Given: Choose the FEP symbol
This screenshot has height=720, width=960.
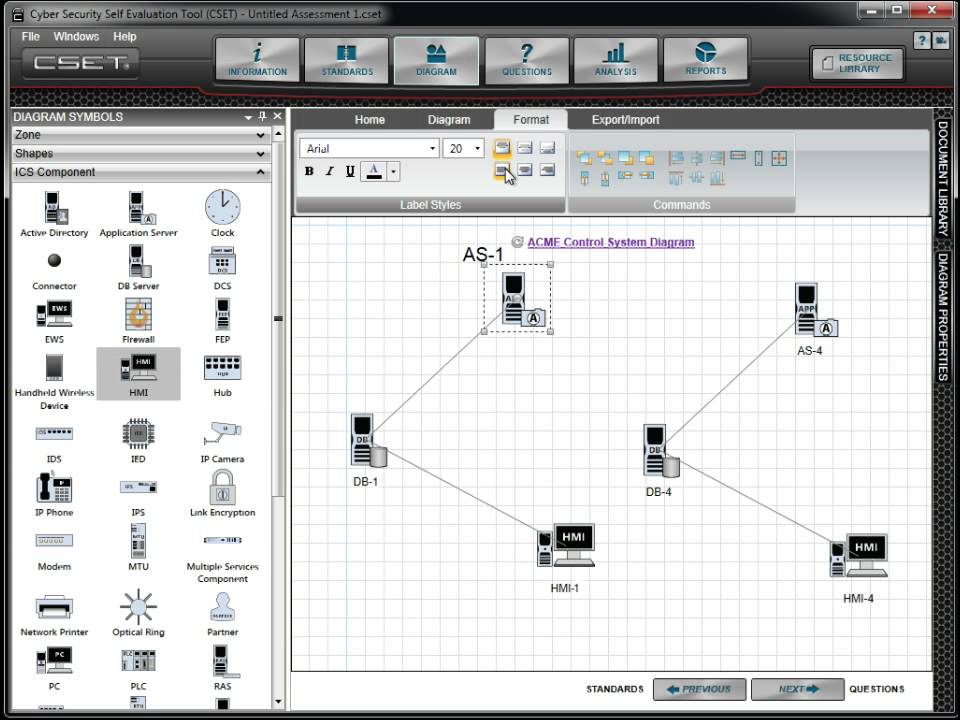Looking at the screenshot, I should coord(222,321).
